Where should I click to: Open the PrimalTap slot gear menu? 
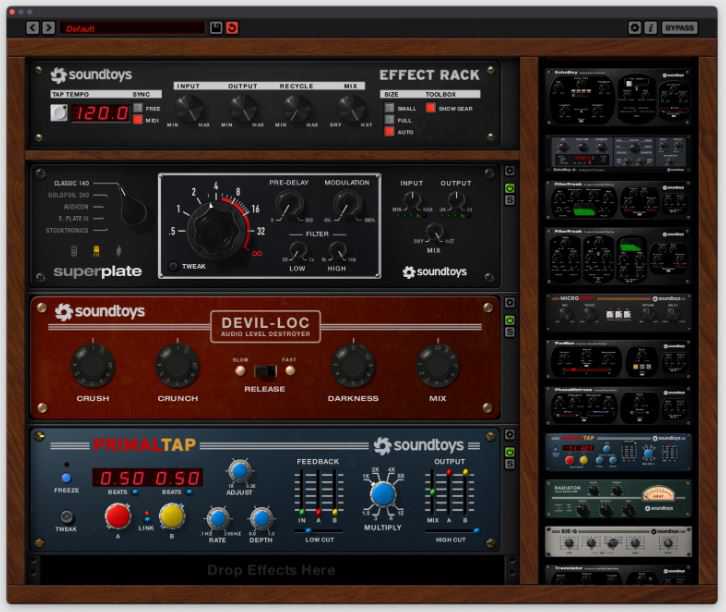[509, 435]
